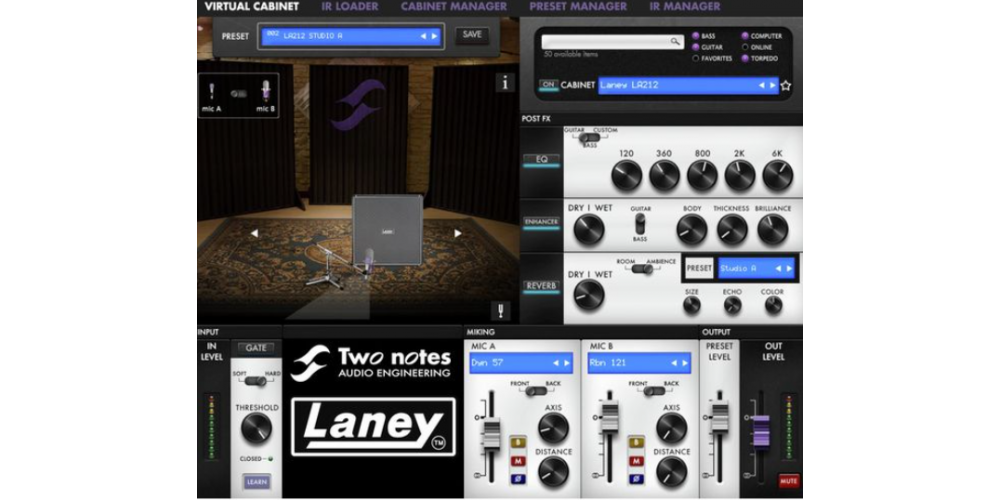This screenshot has width=1000, height=500.
Task: Open the PRESET MANAGER tab
Action: click(578, 7)
